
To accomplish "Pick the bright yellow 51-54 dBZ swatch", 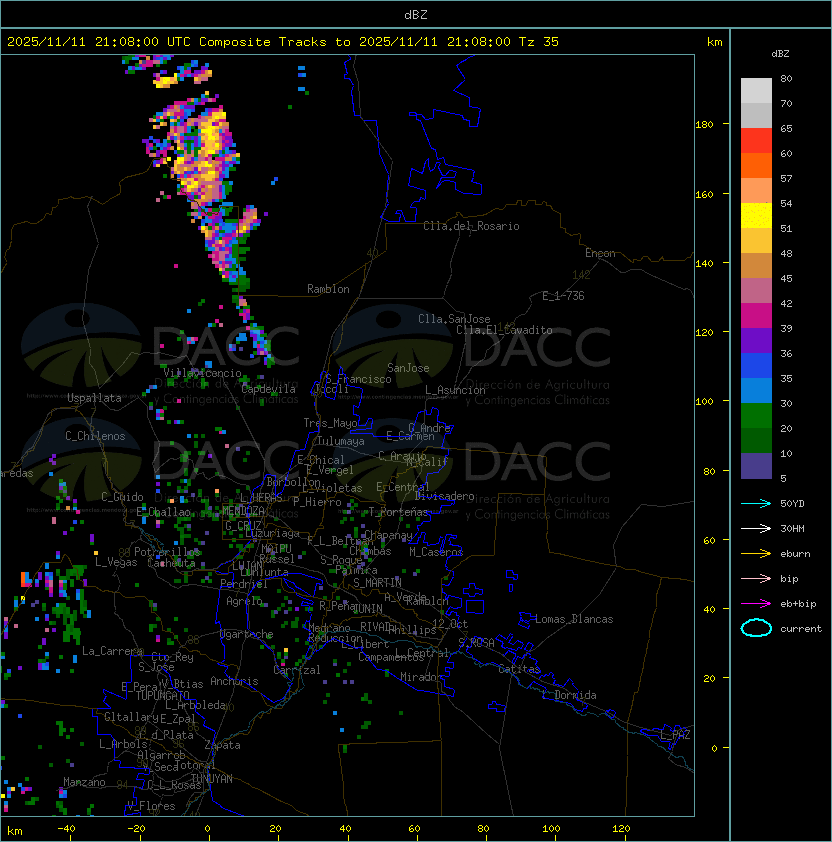I will click(x=756, y=216).
